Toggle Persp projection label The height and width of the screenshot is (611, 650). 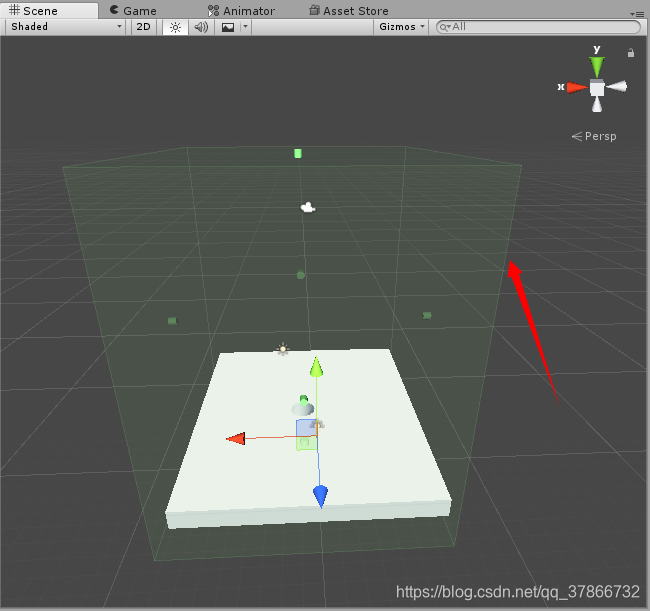point(594,136)
